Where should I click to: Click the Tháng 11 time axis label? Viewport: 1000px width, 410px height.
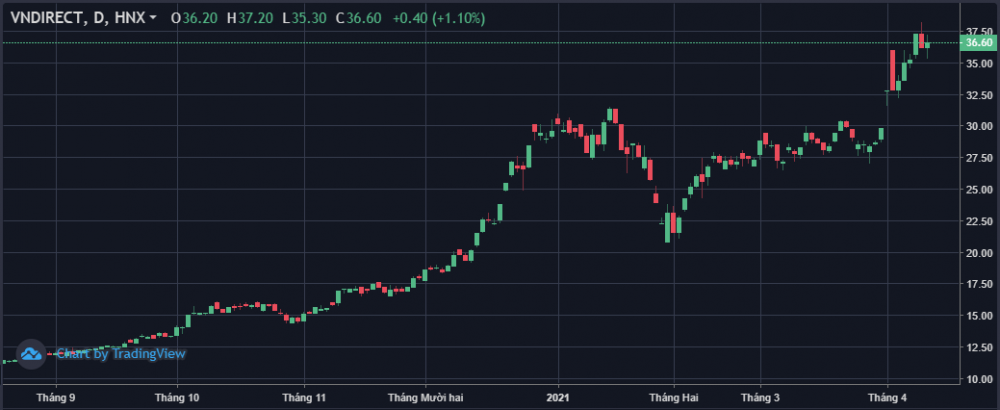304,397
